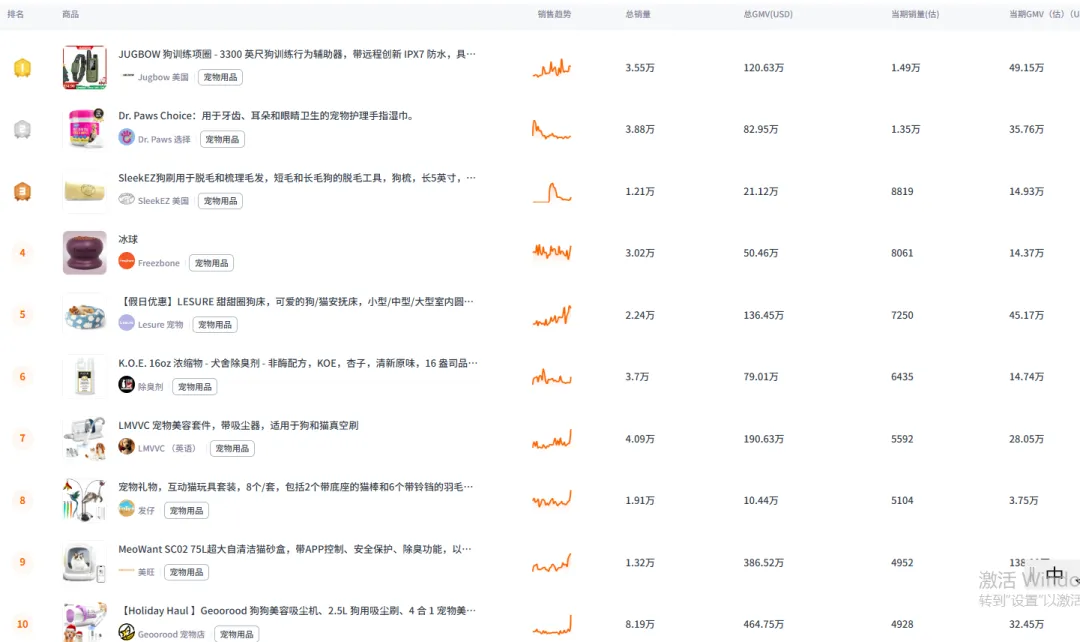The height and width of the screenshot is (642, 1080).
Task: Open K.O.E. 16oz 浓缩物 product title
Action: [298, 363]
